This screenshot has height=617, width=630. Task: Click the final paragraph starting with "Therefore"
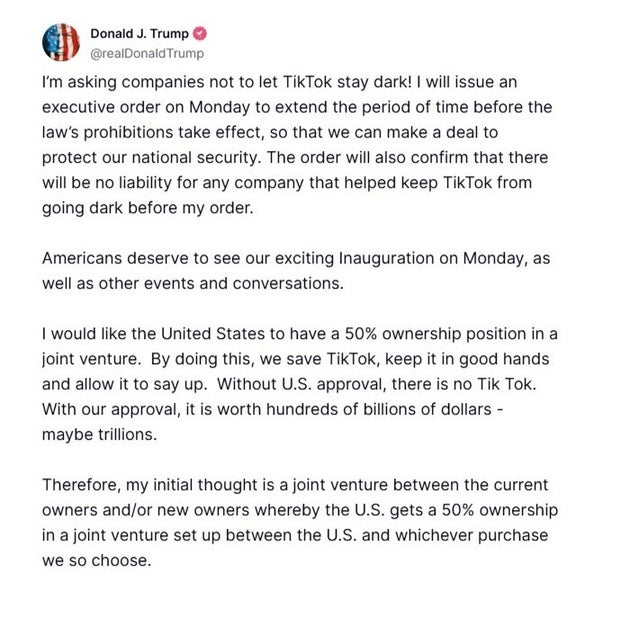(x=298, y=521)
